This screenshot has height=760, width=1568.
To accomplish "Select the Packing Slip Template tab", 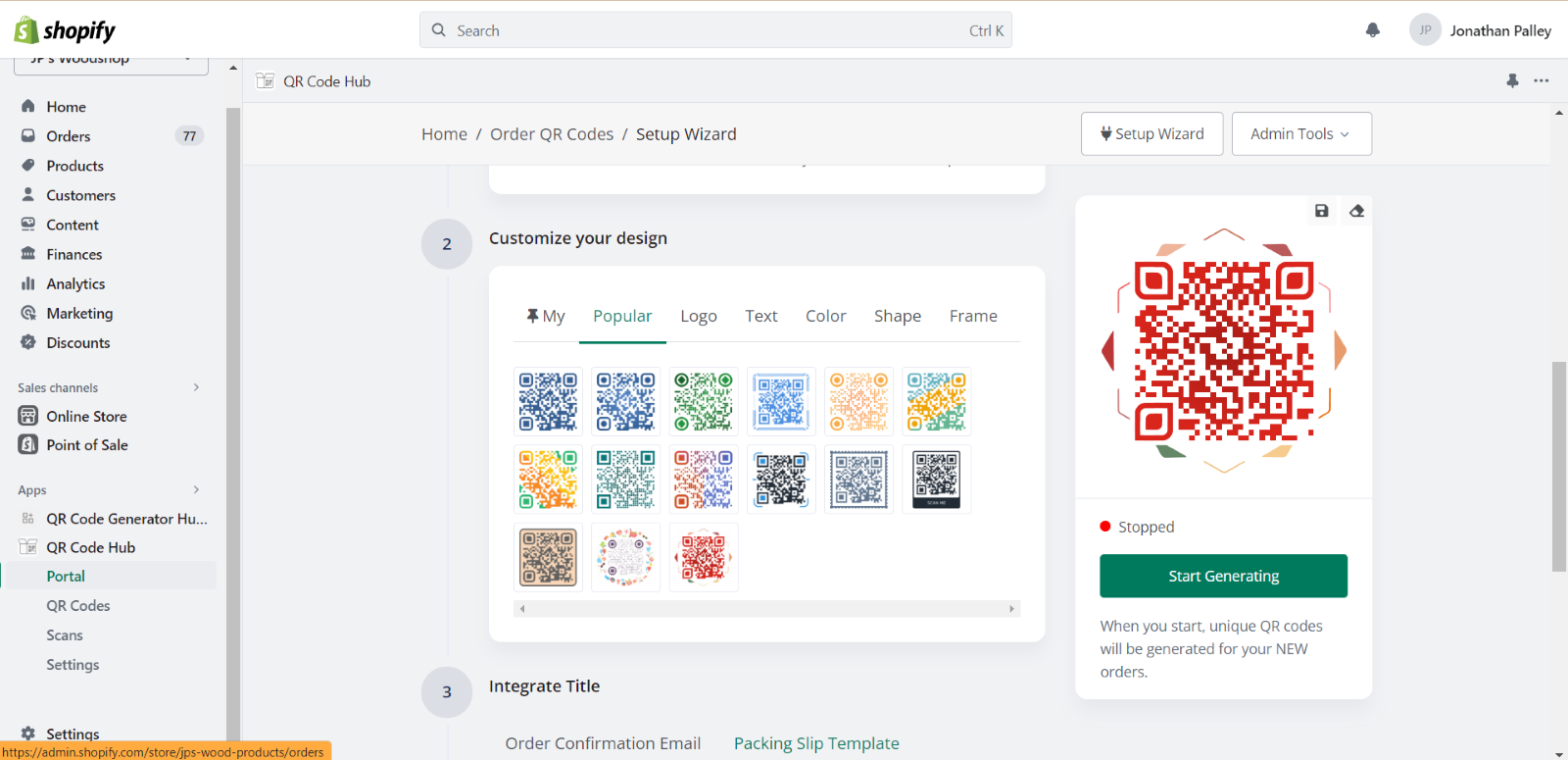I will pos(816,743).
